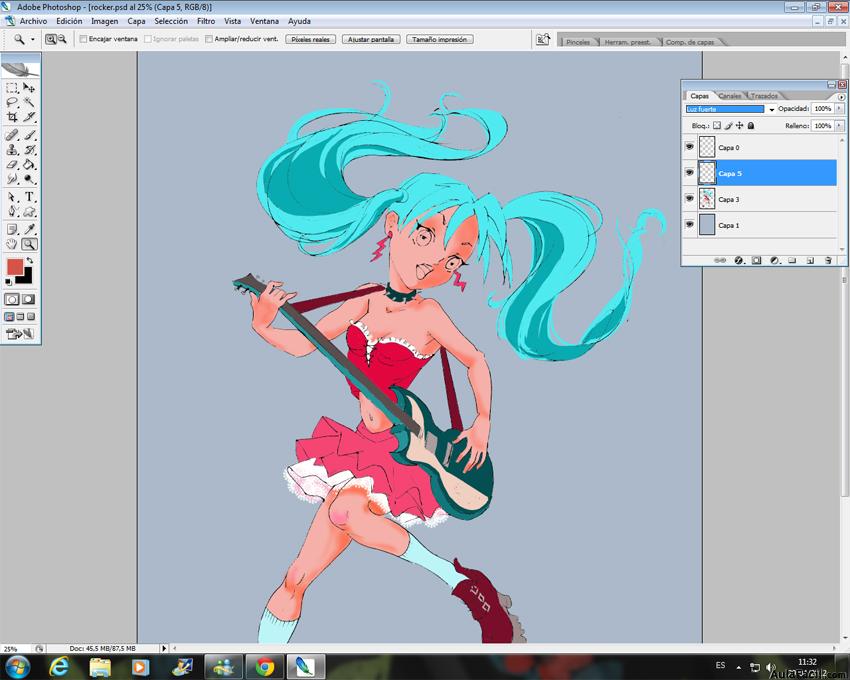Select the Eraser tool
The width and height of the screenshot is (850, 680).
(12, 164)
